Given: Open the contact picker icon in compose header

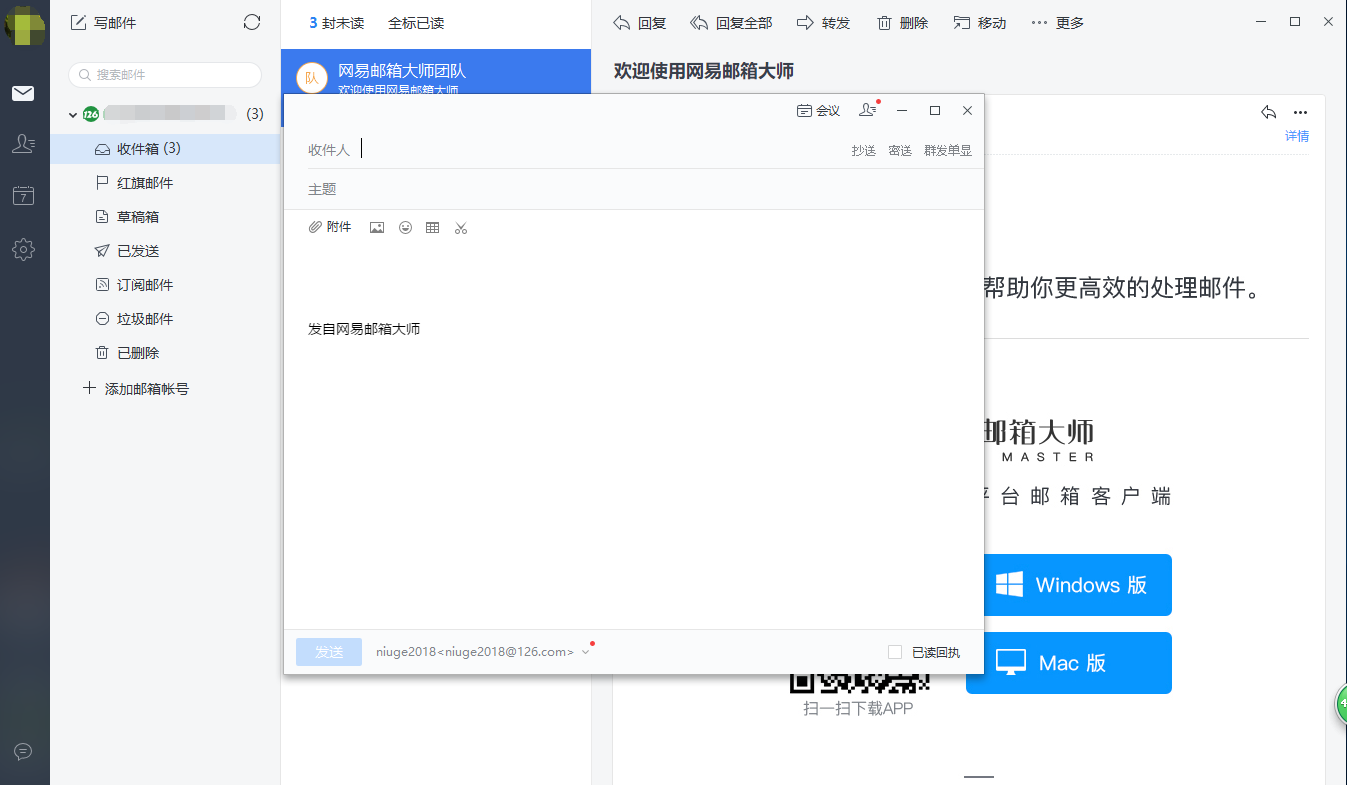Looking at the screenshot, I should [868, 111].
